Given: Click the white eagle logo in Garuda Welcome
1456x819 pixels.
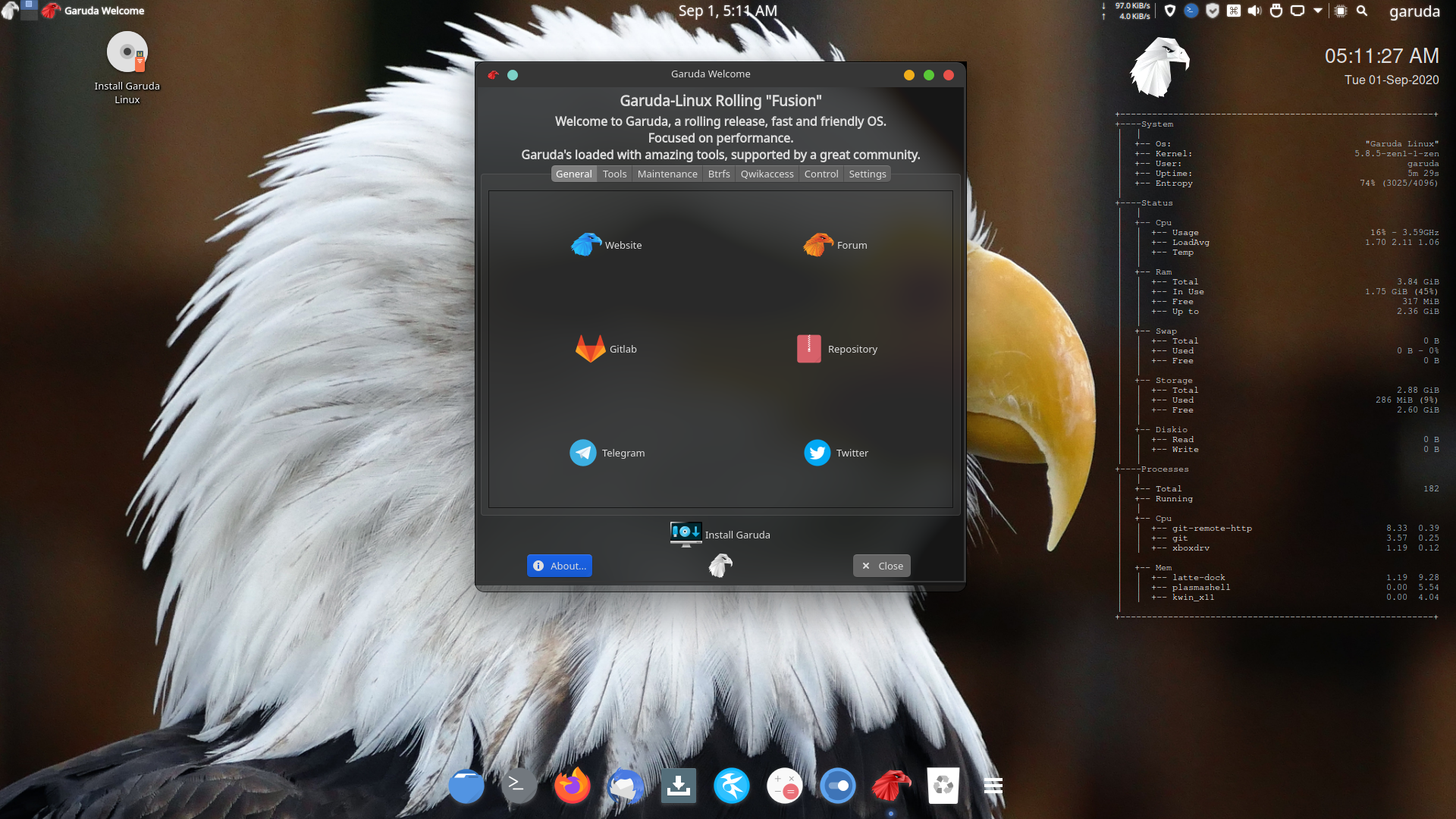Looking at the screenshot, I should (x=720, y=565).
